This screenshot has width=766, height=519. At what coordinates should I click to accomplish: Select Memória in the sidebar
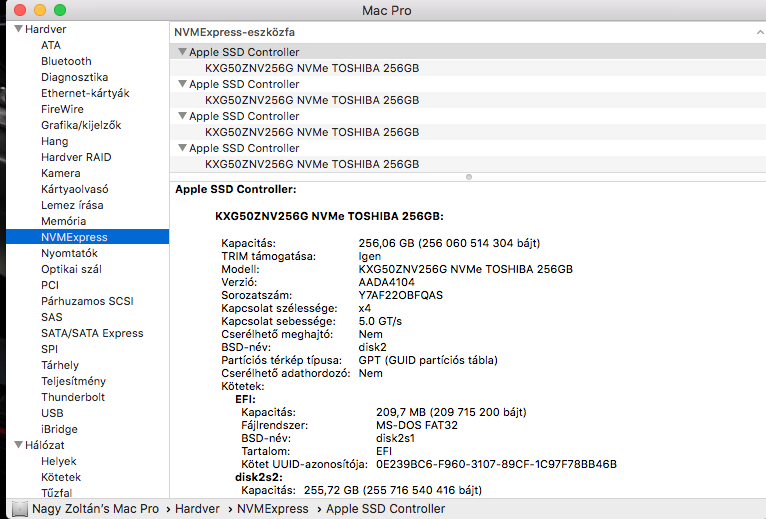[64, 221]
